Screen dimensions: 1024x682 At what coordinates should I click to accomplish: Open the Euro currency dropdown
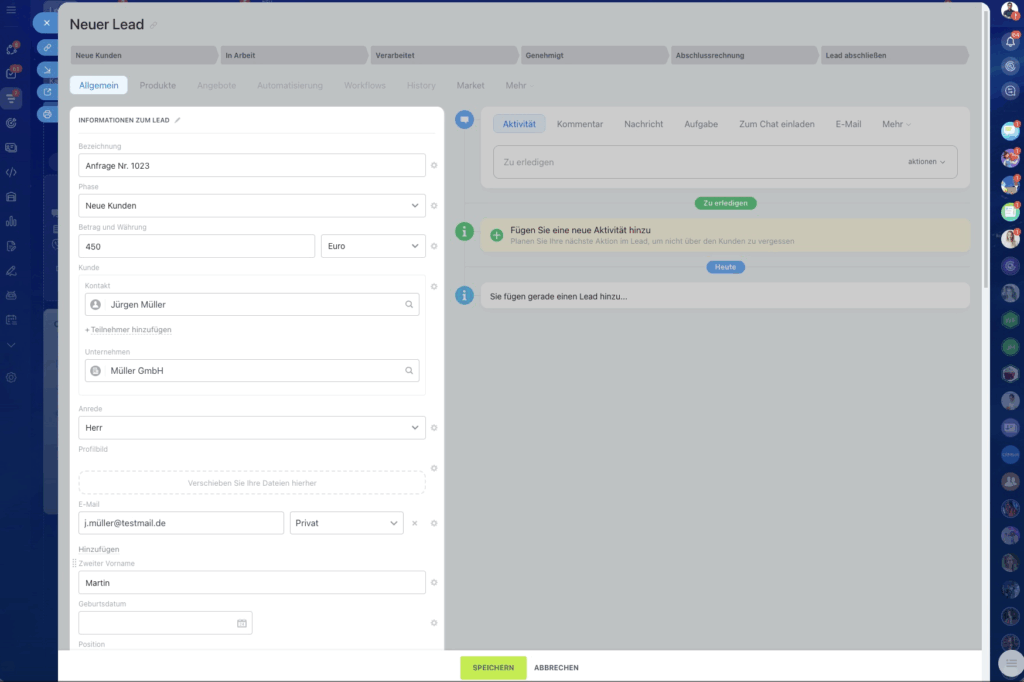(x=373, y=245)
